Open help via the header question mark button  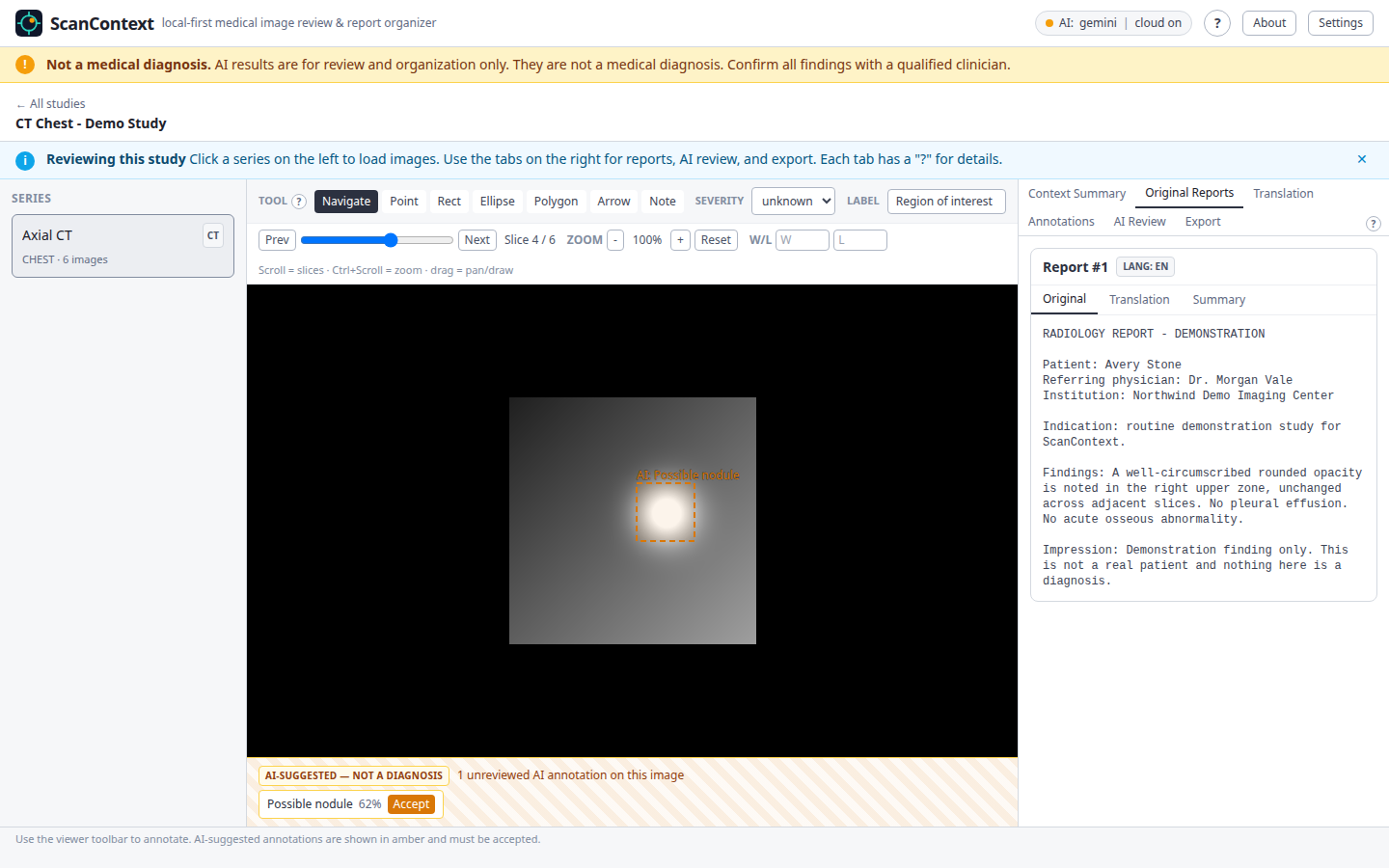1217,23
